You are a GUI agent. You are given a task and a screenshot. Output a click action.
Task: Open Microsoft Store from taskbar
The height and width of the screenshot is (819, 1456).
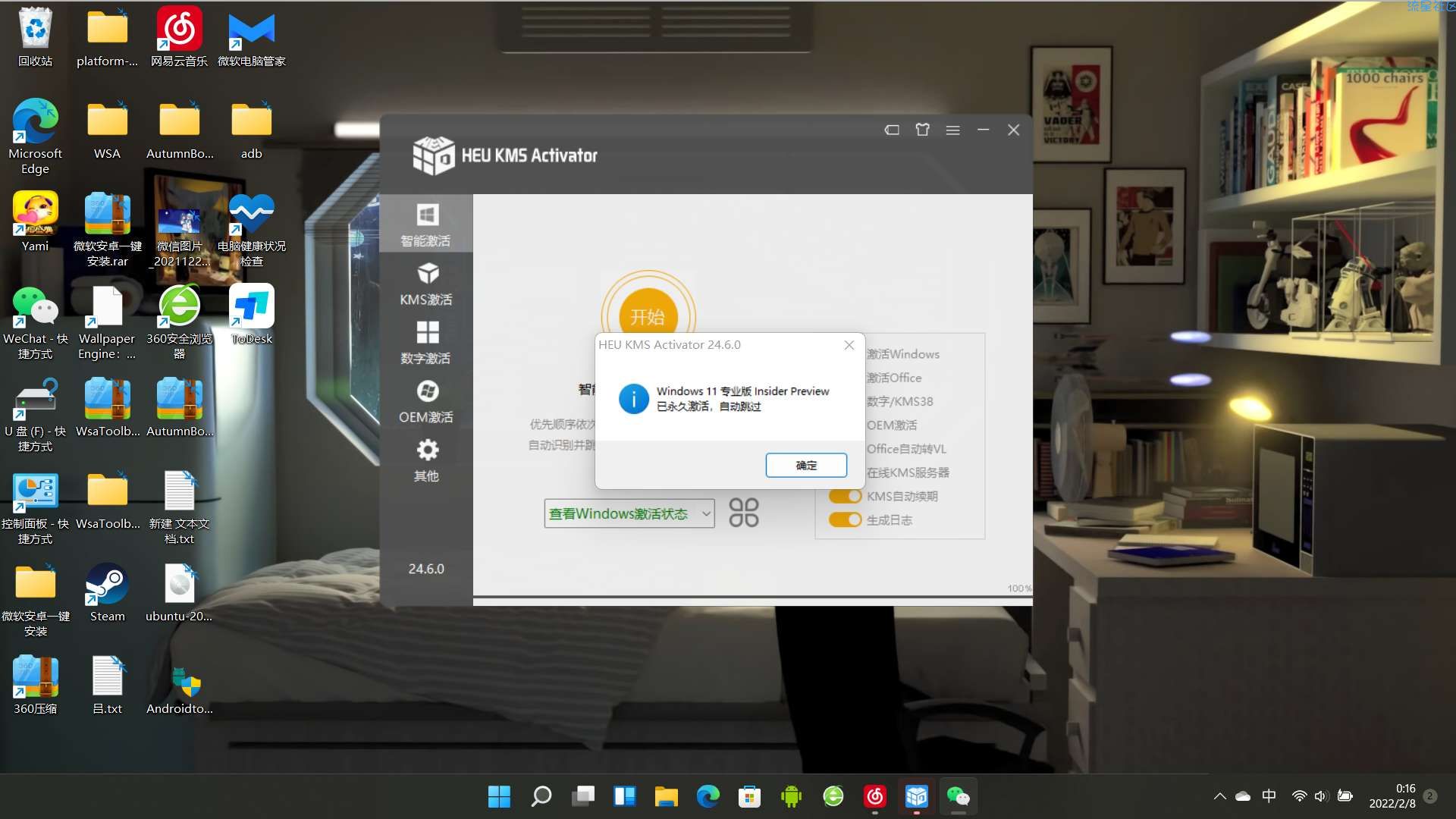749,796
